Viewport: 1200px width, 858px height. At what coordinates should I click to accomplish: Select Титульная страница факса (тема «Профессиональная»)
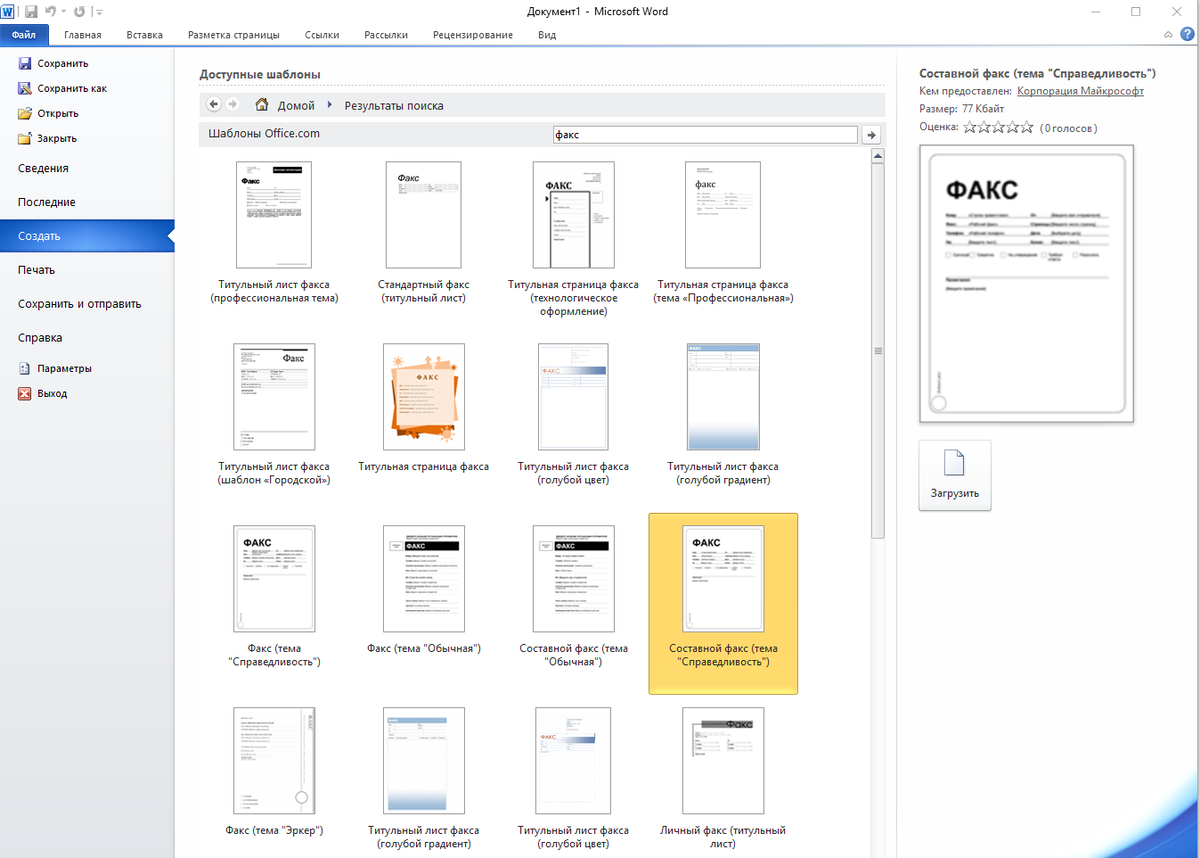click(x=723, y=234)
